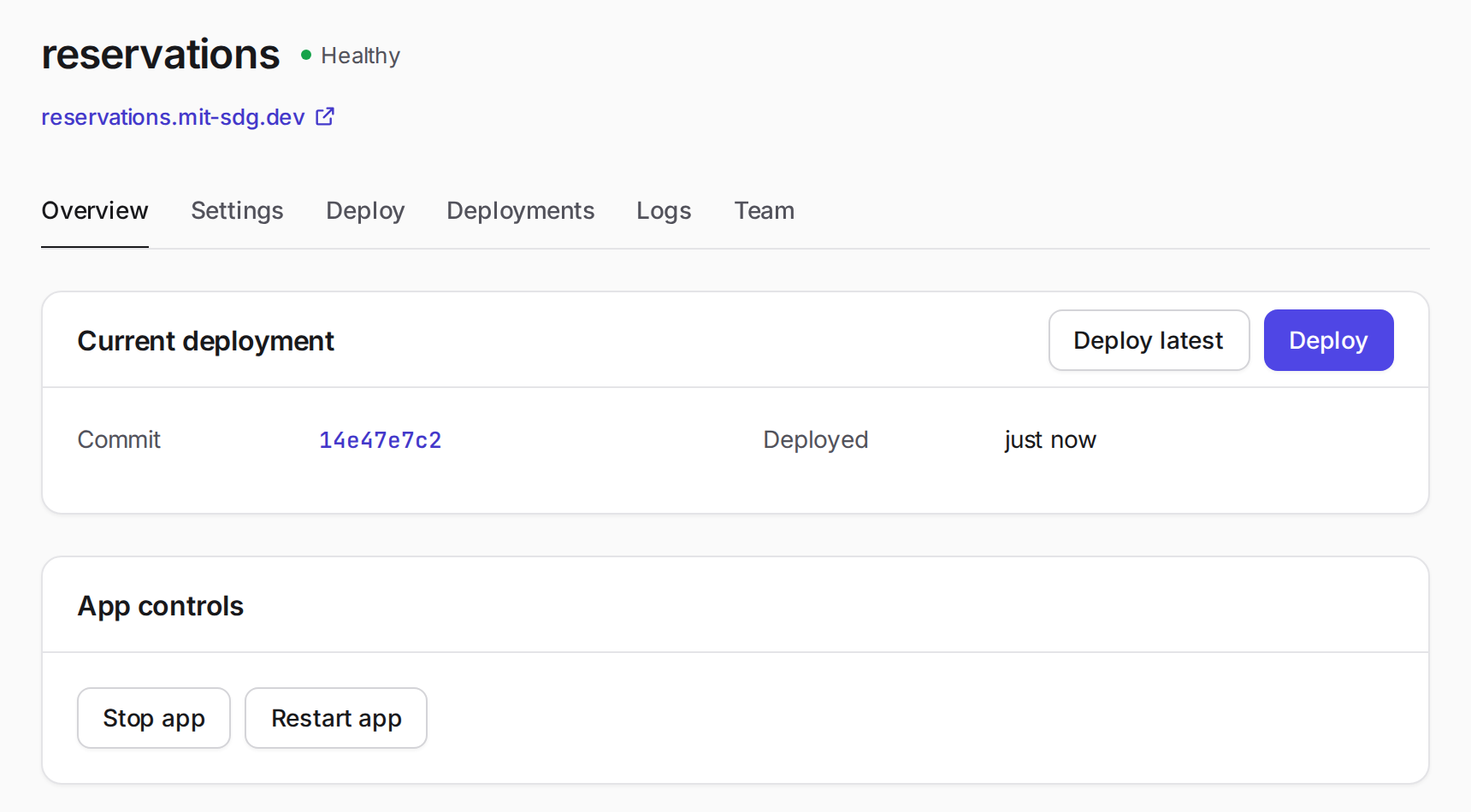The height and width of the screenshot is (812, 1471).
Task: Go to the Deploy tab
Action: tap(365, 210)
